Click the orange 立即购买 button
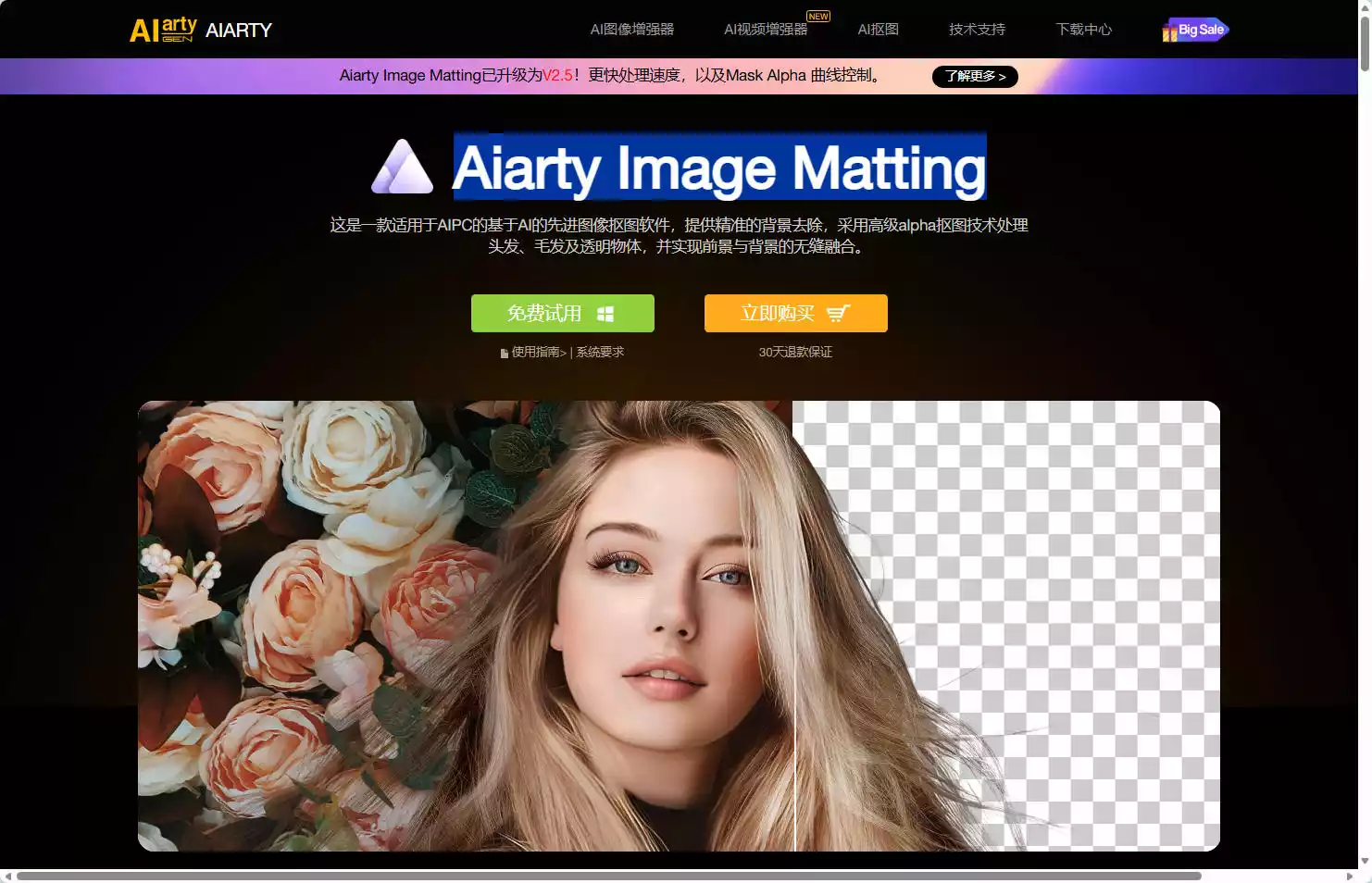 796,313
